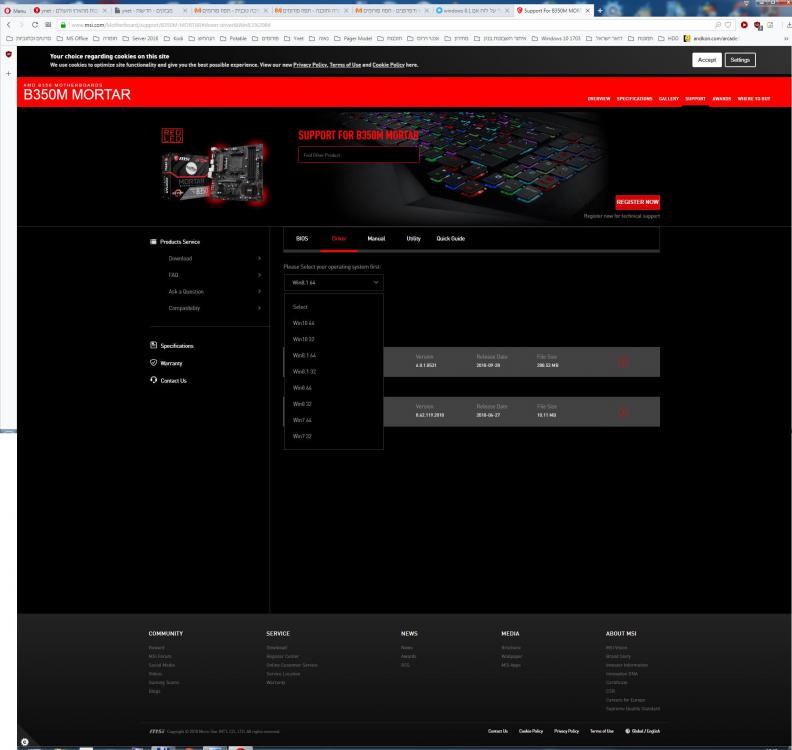Switch to the Quick Guide tab
The image size is (792, 750).
tap(451, 238)
